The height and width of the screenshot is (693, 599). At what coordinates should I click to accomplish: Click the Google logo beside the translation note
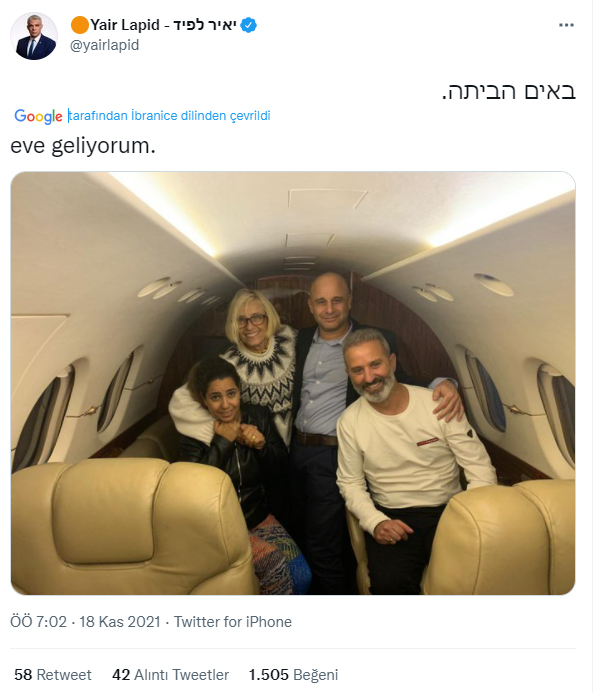point(38,116)
